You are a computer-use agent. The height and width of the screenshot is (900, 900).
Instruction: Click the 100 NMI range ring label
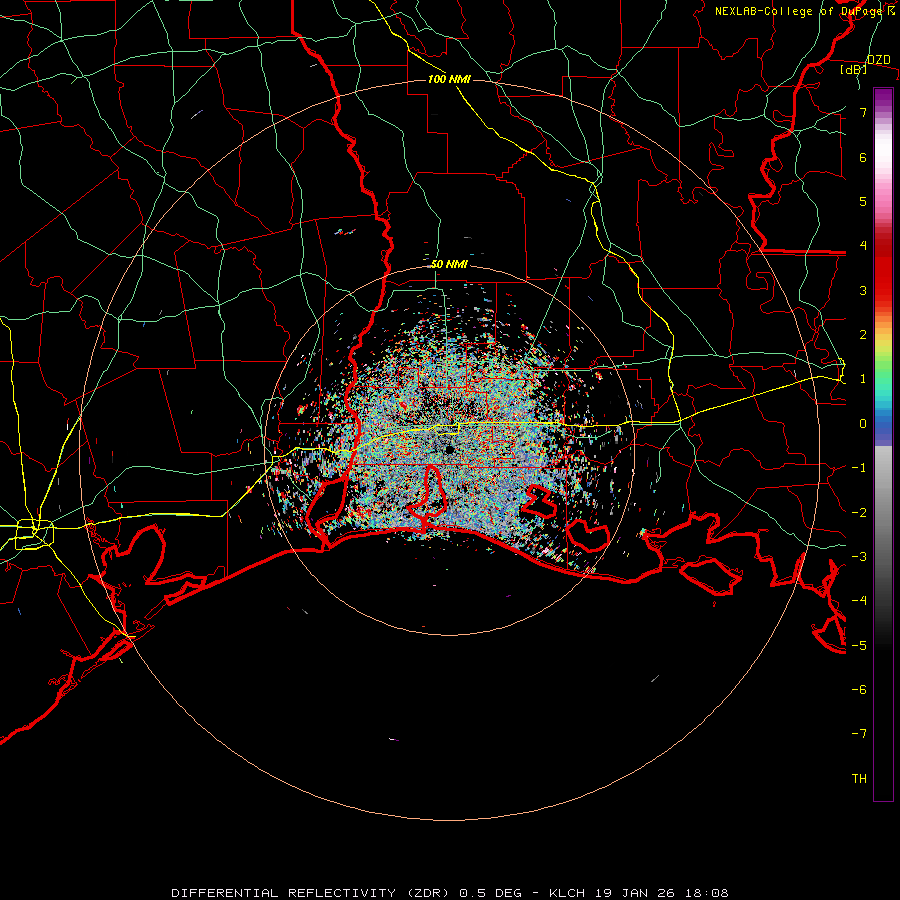click(449, 79)
